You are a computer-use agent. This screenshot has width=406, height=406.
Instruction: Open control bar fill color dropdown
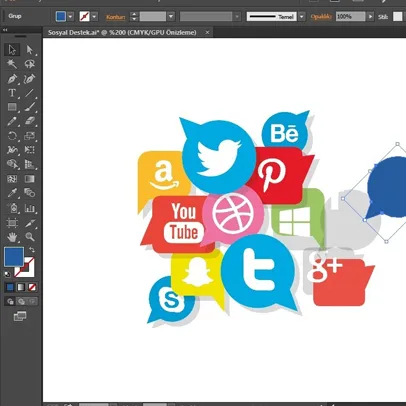70,16
